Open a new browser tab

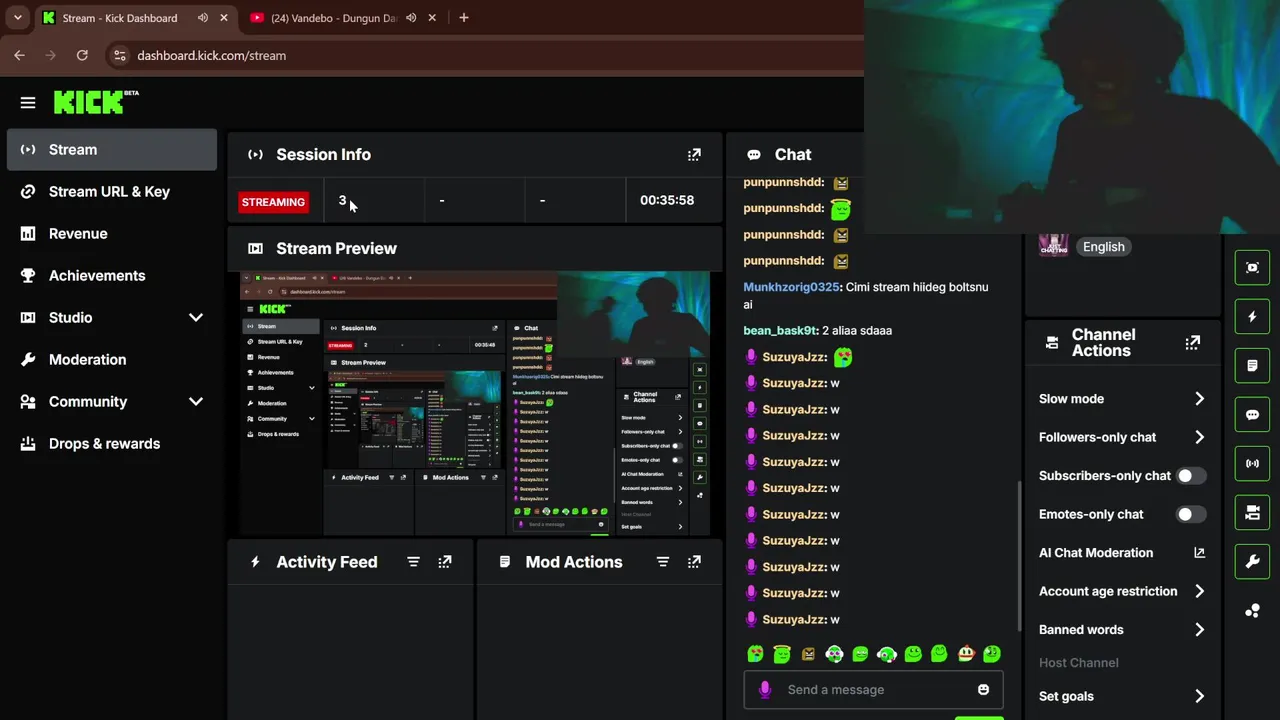[x=463, y=18]
